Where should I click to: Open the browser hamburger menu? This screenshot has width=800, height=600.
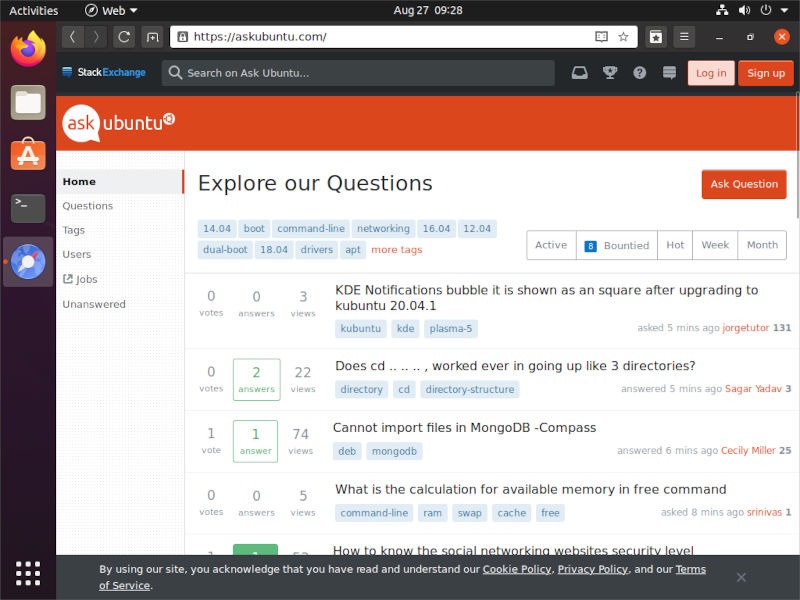684,36
